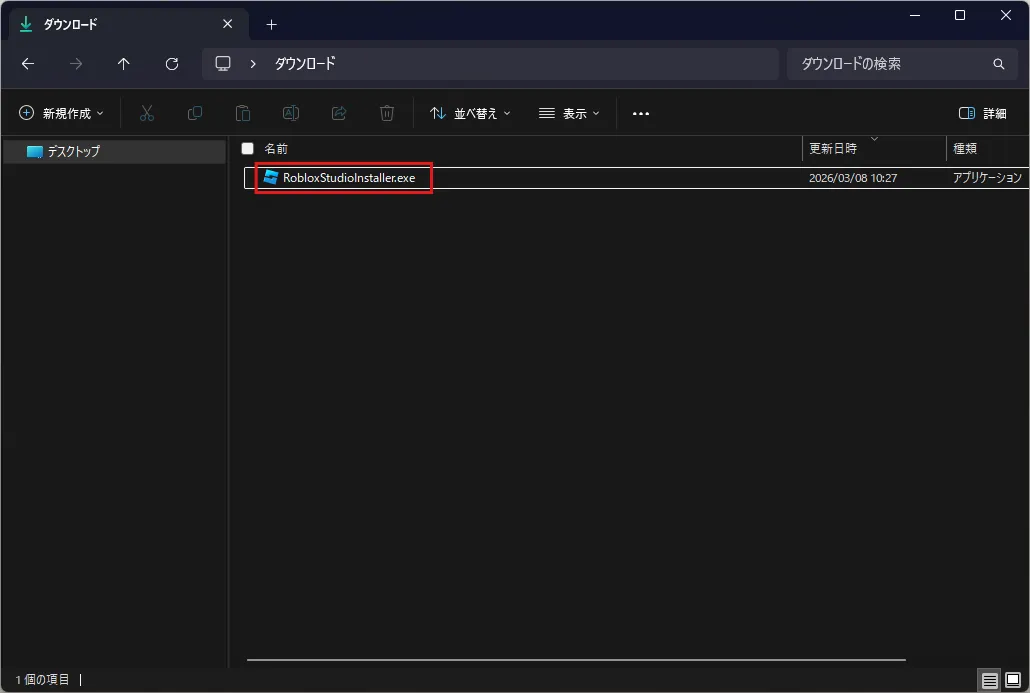Click the PC monitor icon in address bar
This screenshot has height=693, width=1030.
(223, 64)
